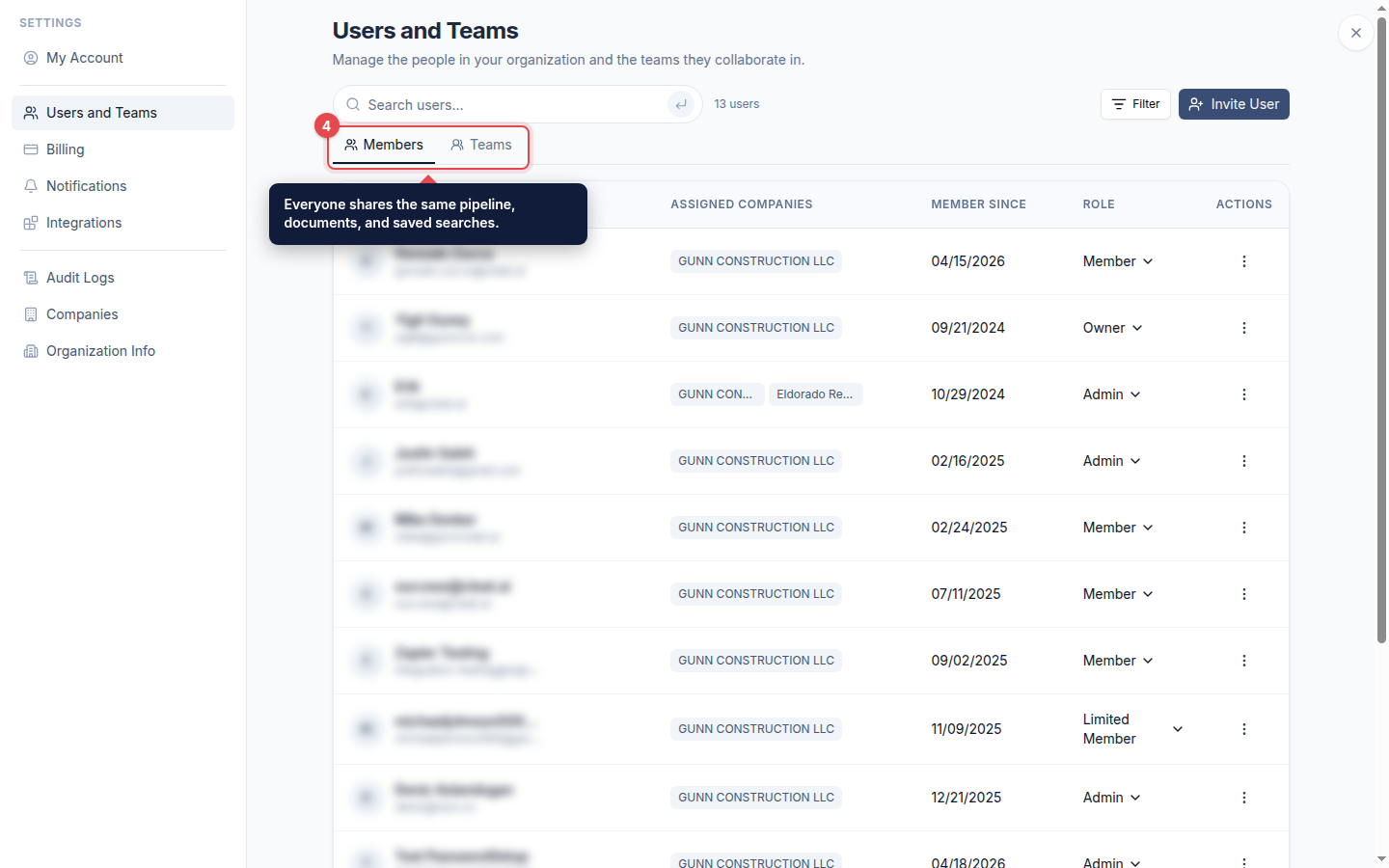Open Member role dropdown for 02/24/2025 row
Screen dimensions: 1389x868
pyautogui.click(x=1118, y=528)
